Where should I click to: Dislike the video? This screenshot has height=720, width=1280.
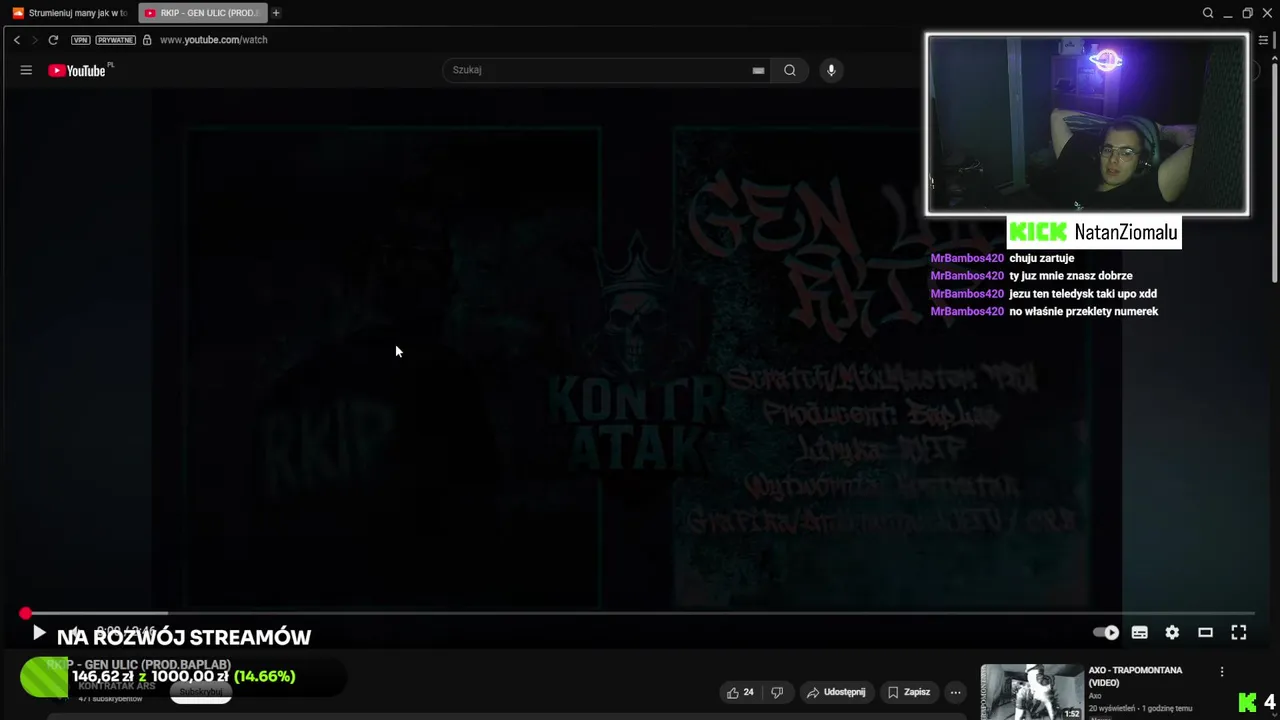point(777,692)
